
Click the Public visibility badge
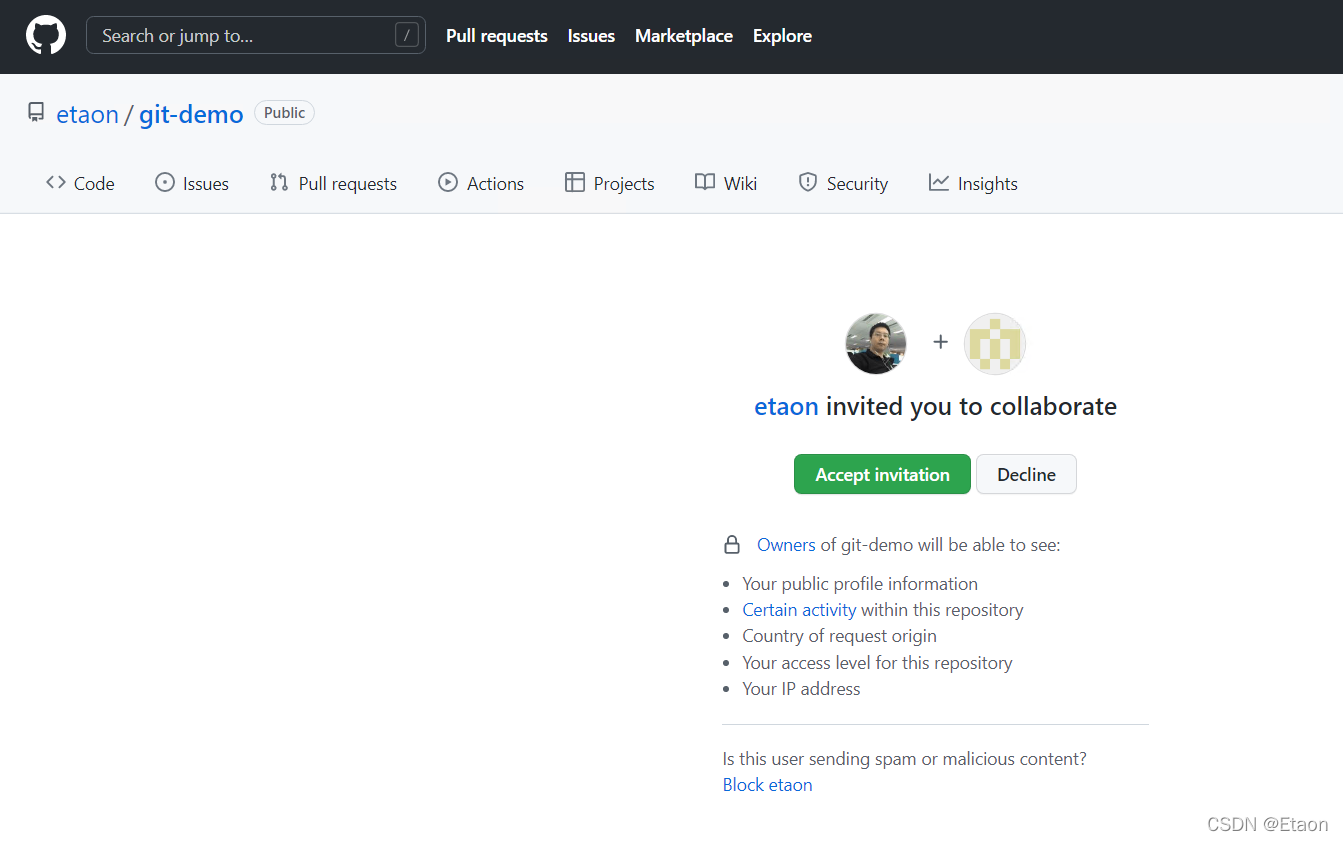click(284, 113)
